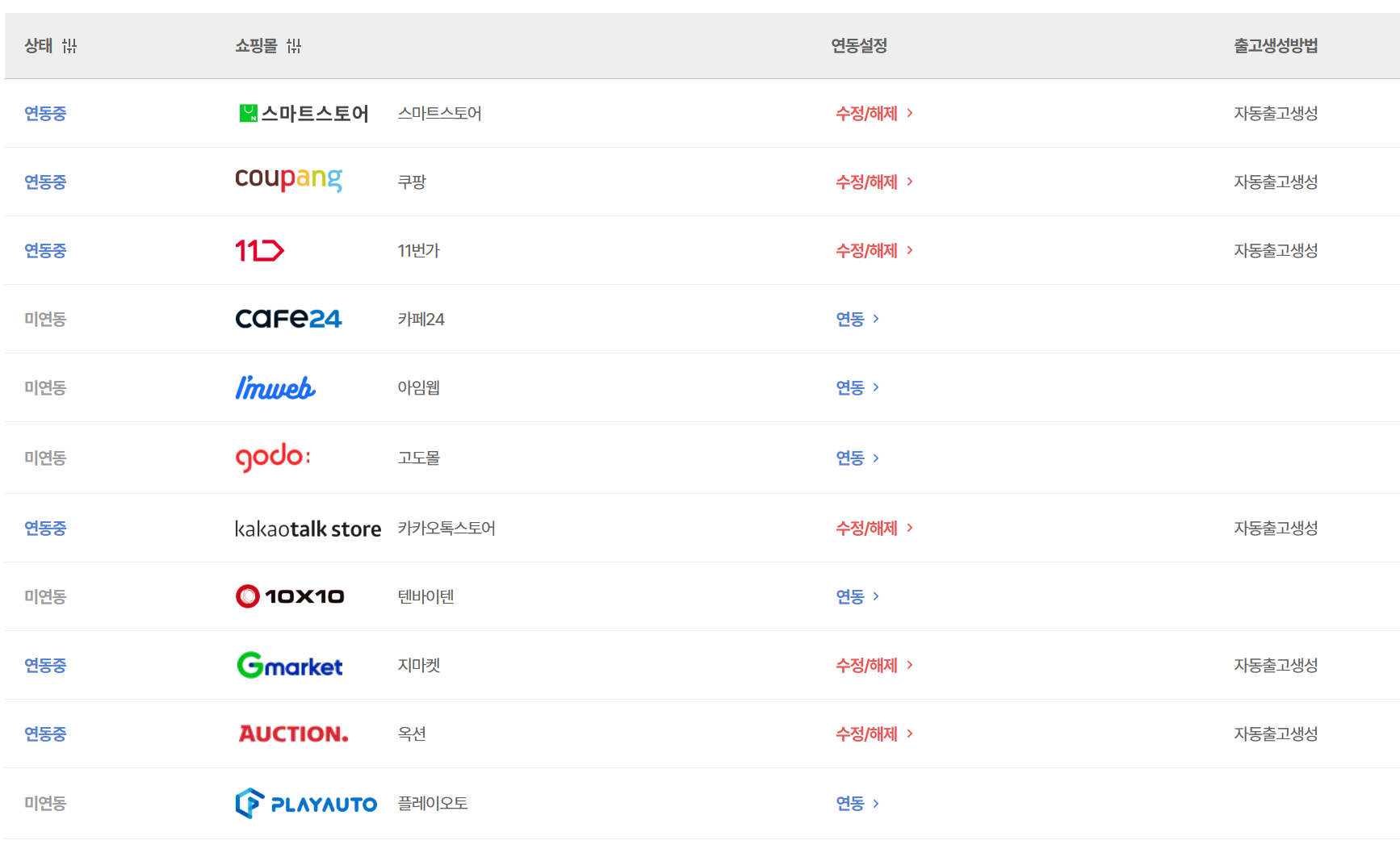Click the Imweb logo

point(275,388)
